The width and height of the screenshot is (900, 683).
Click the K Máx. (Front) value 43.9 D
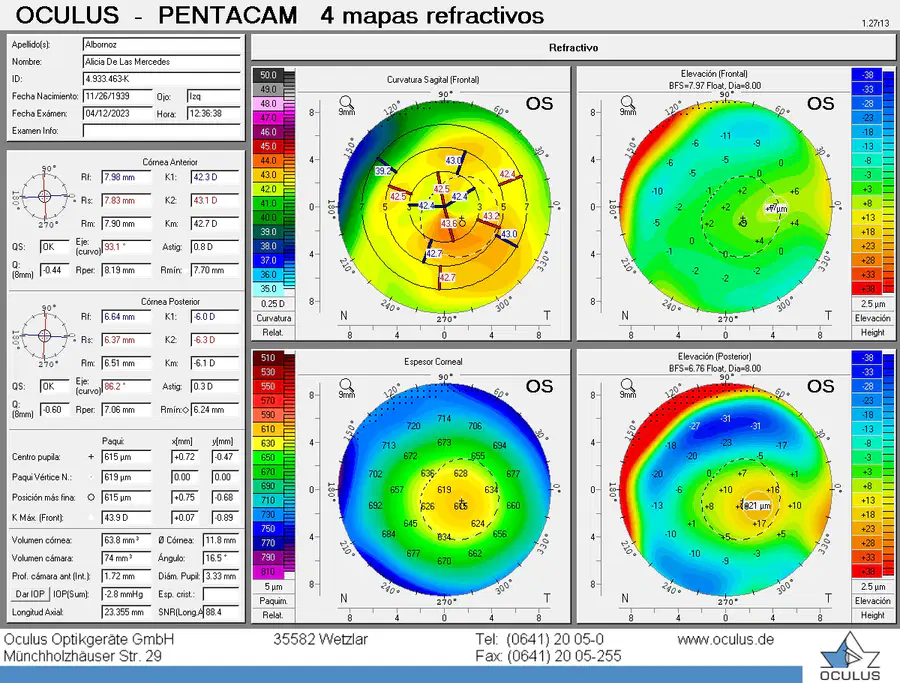126,517
